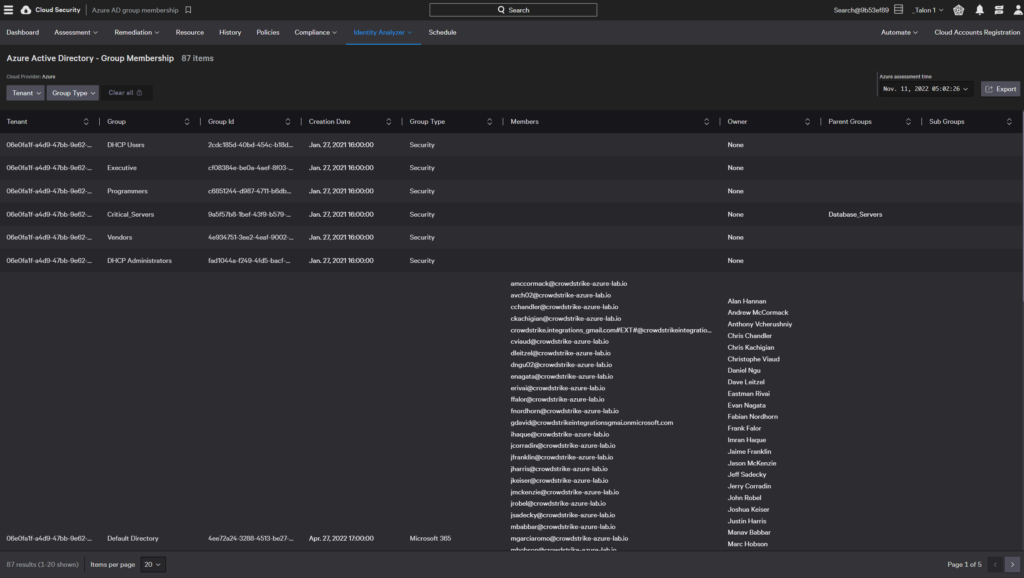The height and width of the screenshot is (578, 1024).
Task: Open the stacked messages icon in the header
Action: [x=999, y=10]
